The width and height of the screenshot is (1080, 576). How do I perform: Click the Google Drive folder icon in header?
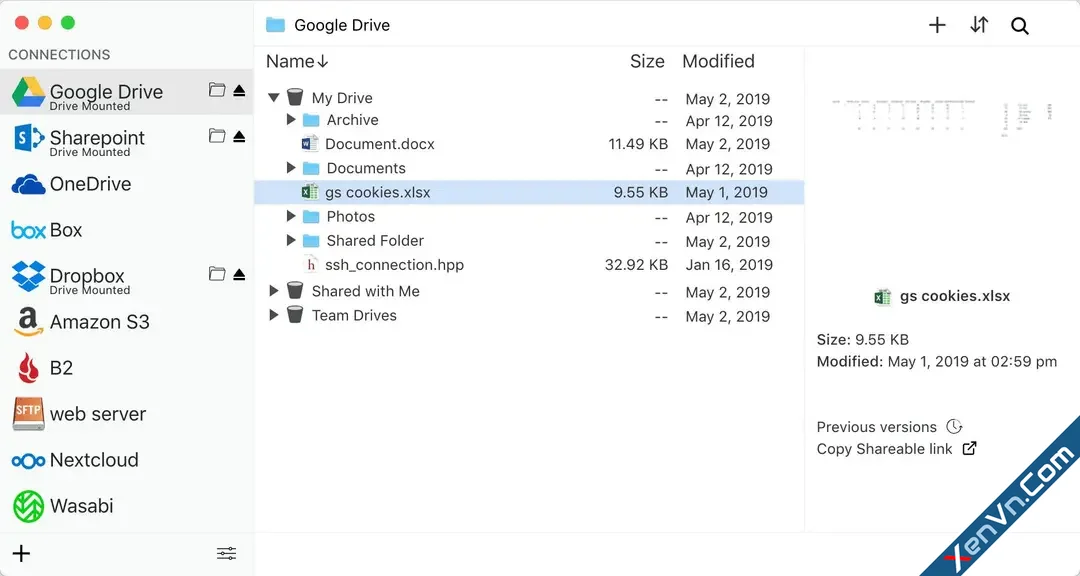coord(276,25)
